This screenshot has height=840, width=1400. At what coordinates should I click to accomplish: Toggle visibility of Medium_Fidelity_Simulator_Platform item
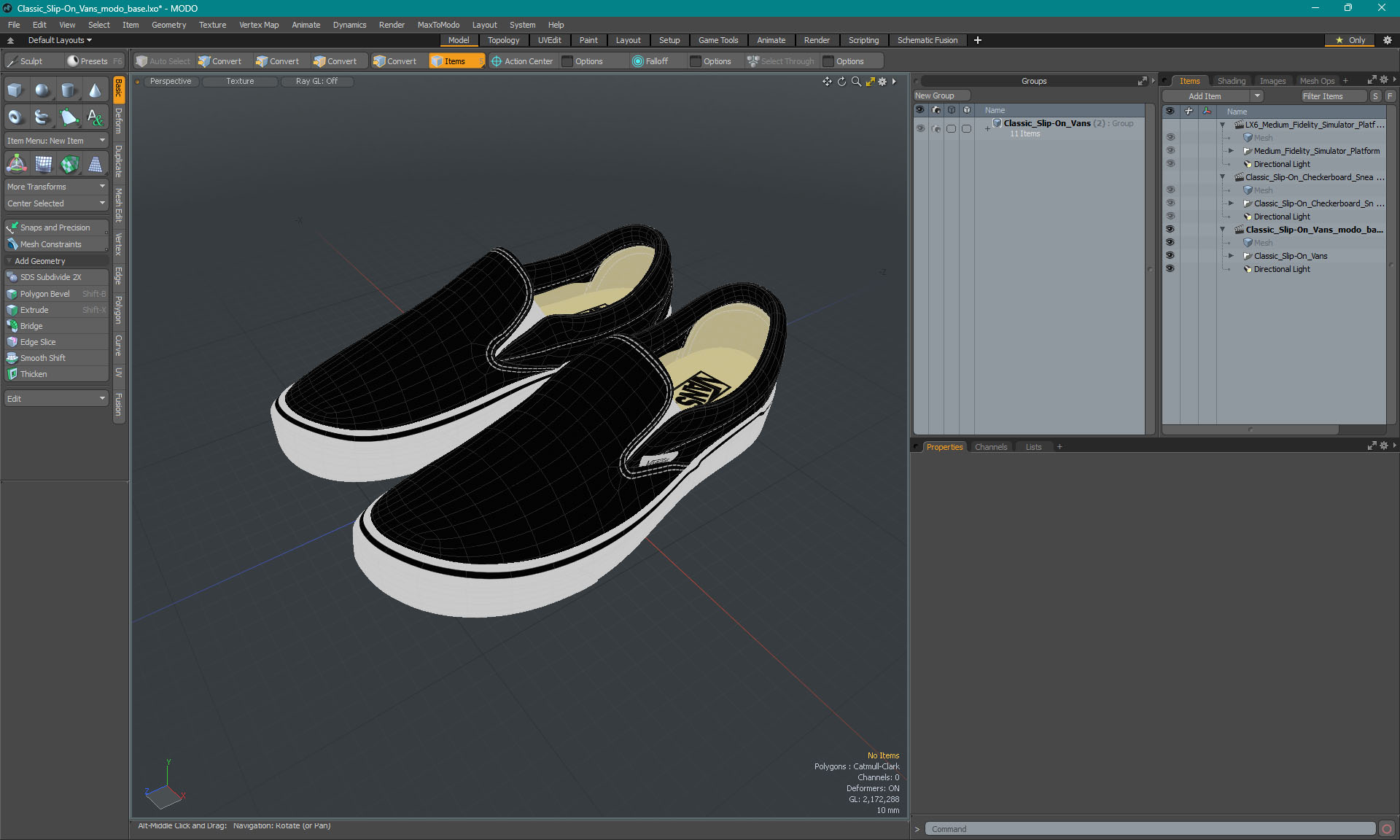(x=1170, y=150)
